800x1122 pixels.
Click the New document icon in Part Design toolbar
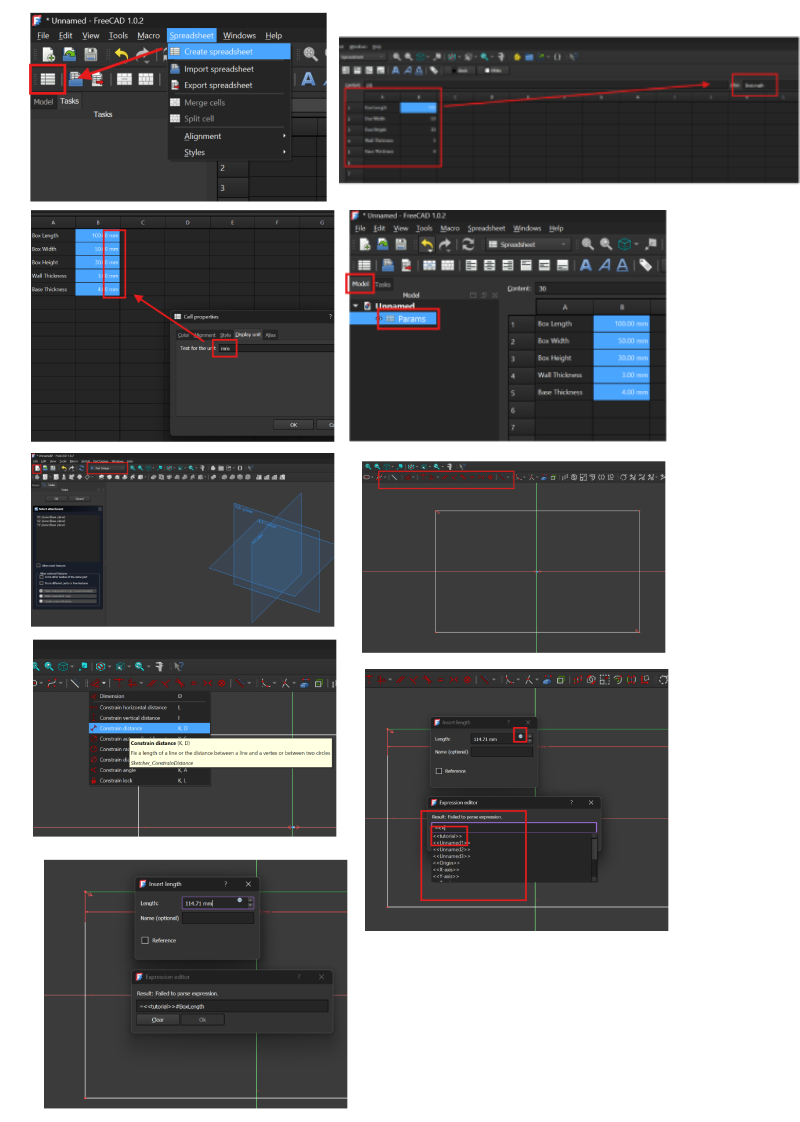click(x=36, y=468)
